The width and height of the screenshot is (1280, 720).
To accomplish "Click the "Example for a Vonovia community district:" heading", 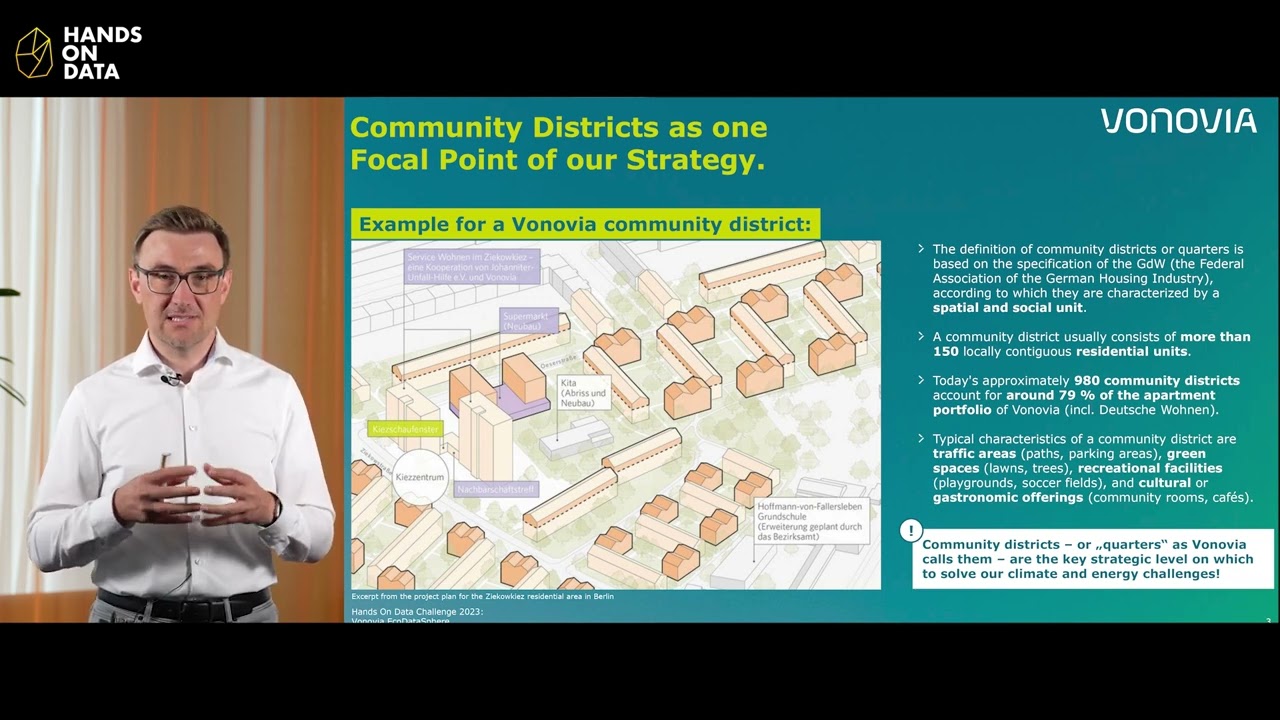I will click(x=585, y=224).
